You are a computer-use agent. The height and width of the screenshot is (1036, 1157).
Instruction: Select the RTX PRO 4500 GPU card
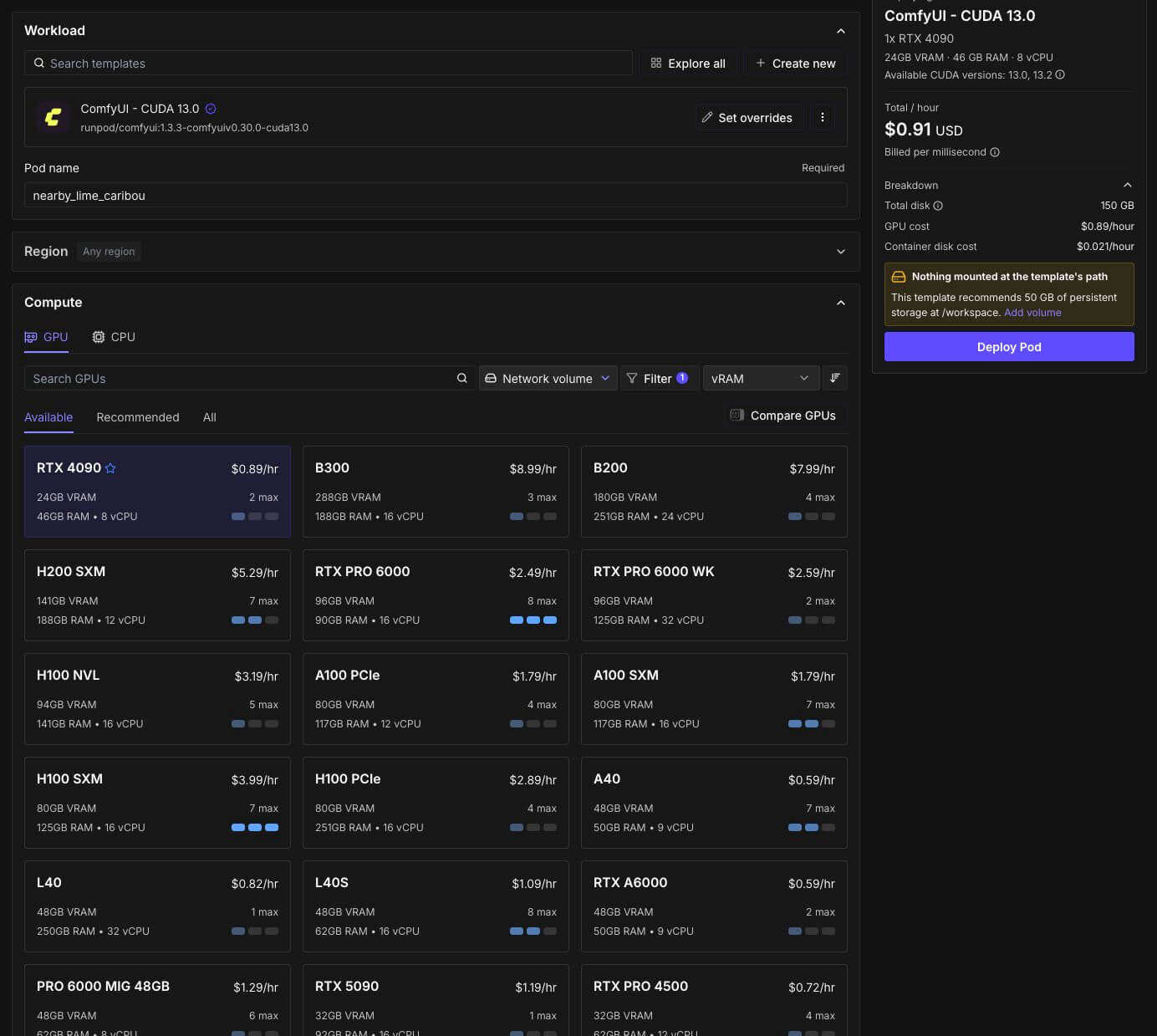(x=714, y=1000)
